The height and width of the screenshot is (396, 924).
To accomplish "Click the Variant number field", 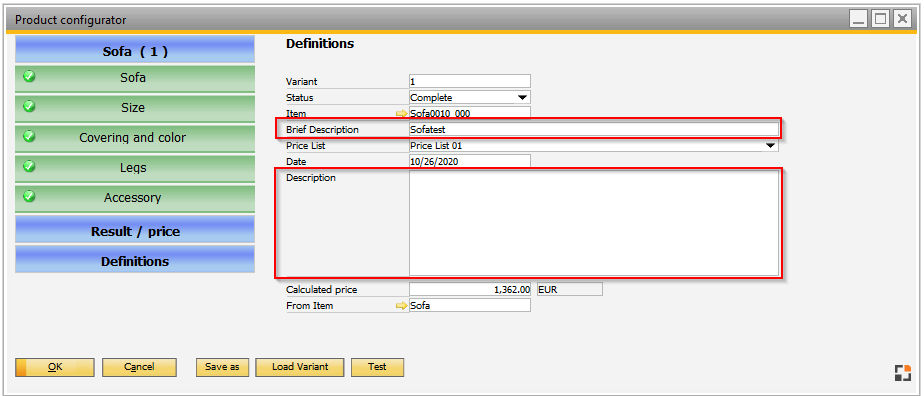I will click(470, 81).
